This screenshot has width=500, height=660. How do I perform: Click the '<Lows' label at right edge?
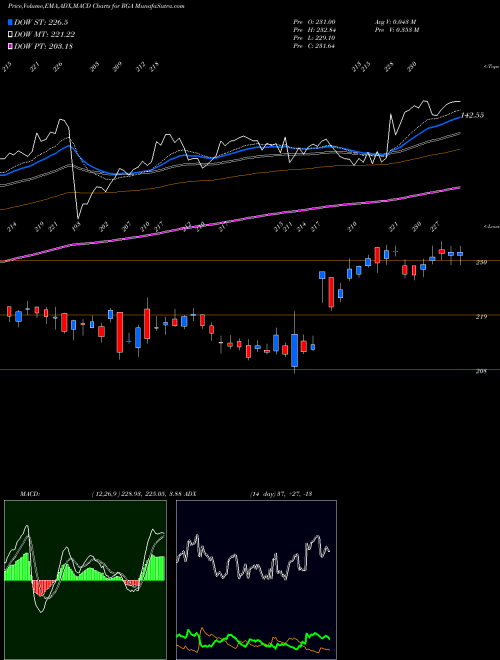(491, 226)
